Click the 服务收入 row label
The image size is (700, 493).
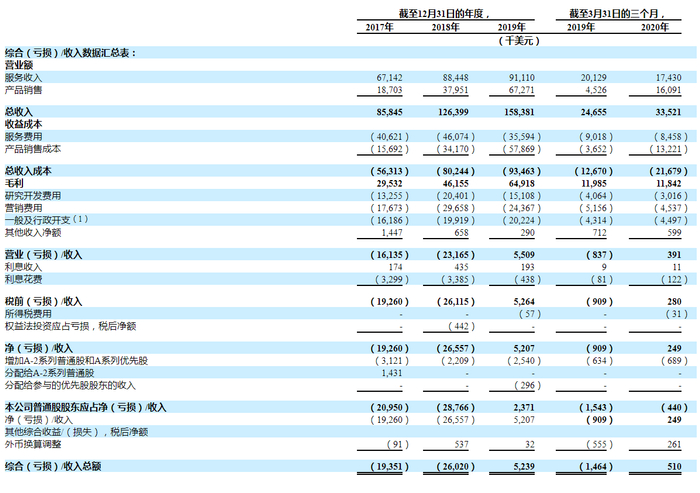coord(23,77)
